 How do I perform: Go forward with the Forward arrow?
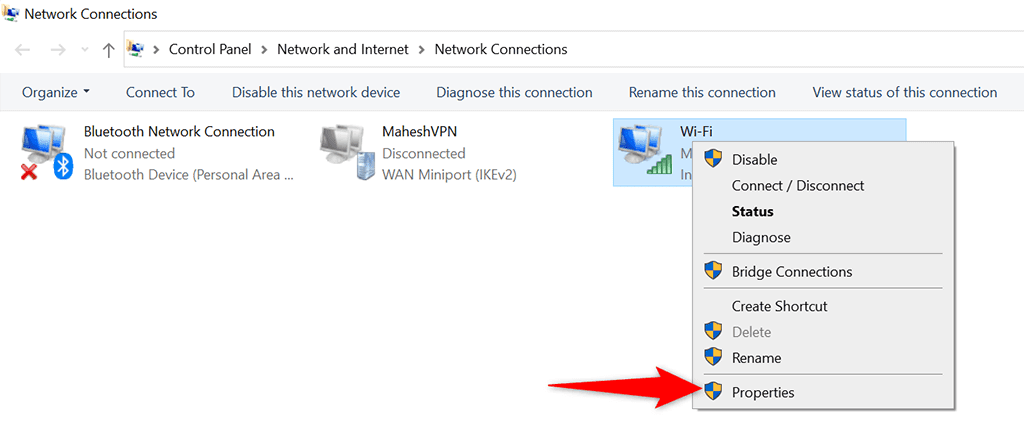click(x=57, y=50)
